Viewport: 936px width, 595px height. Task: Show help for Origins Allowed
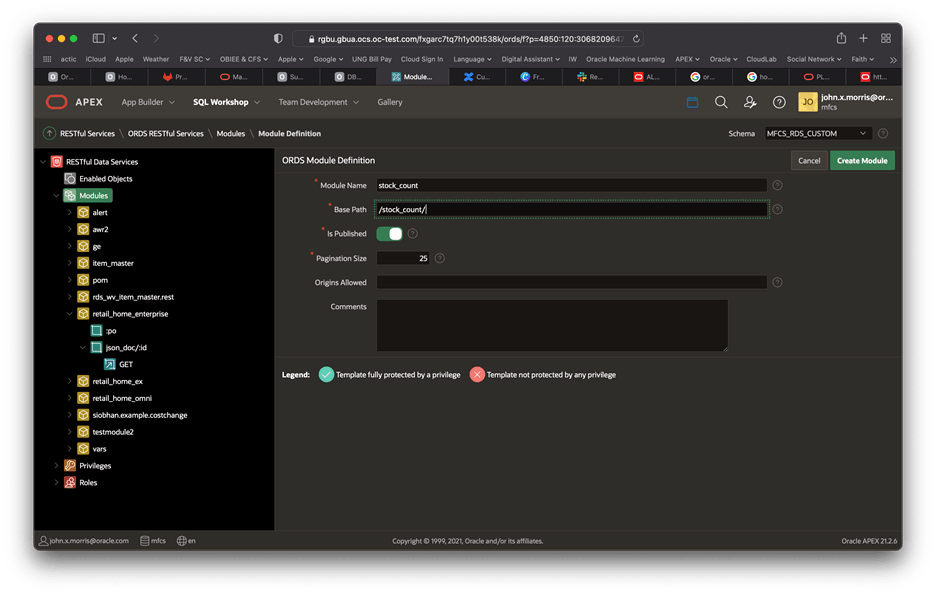[777, 282]
